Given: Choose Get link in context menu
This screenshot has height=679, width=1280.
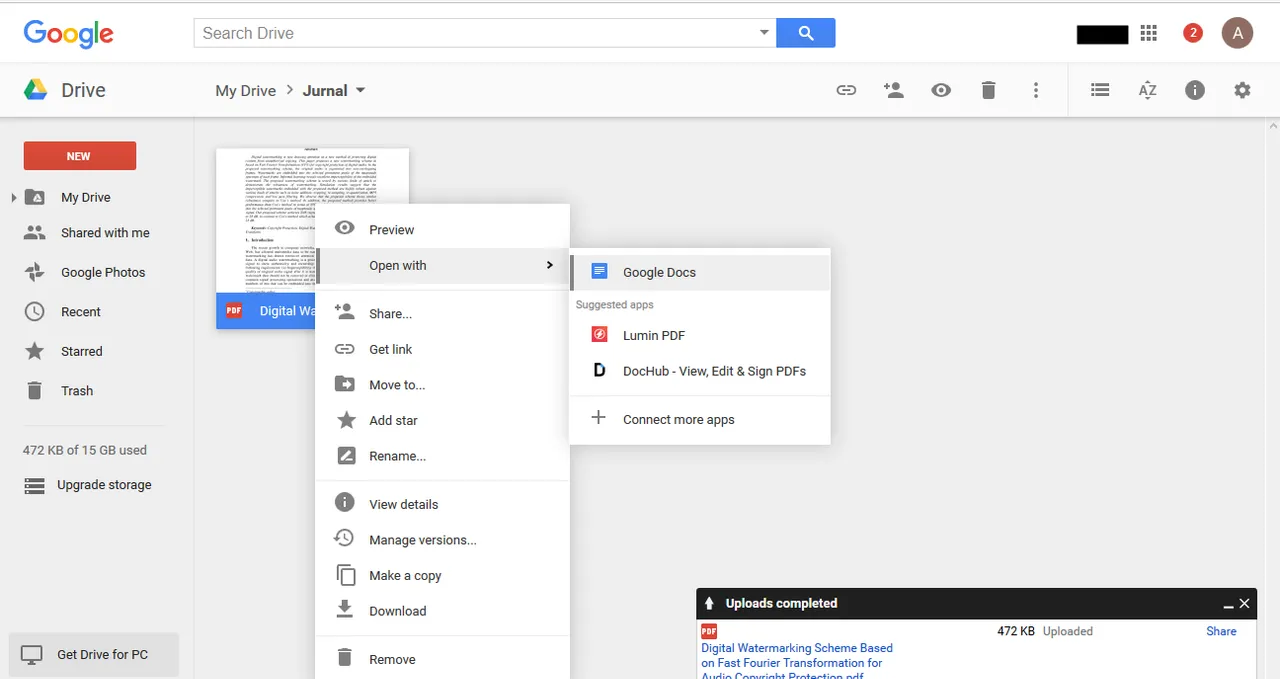Looking at the screenshot, I should click(x=442, y=349).
